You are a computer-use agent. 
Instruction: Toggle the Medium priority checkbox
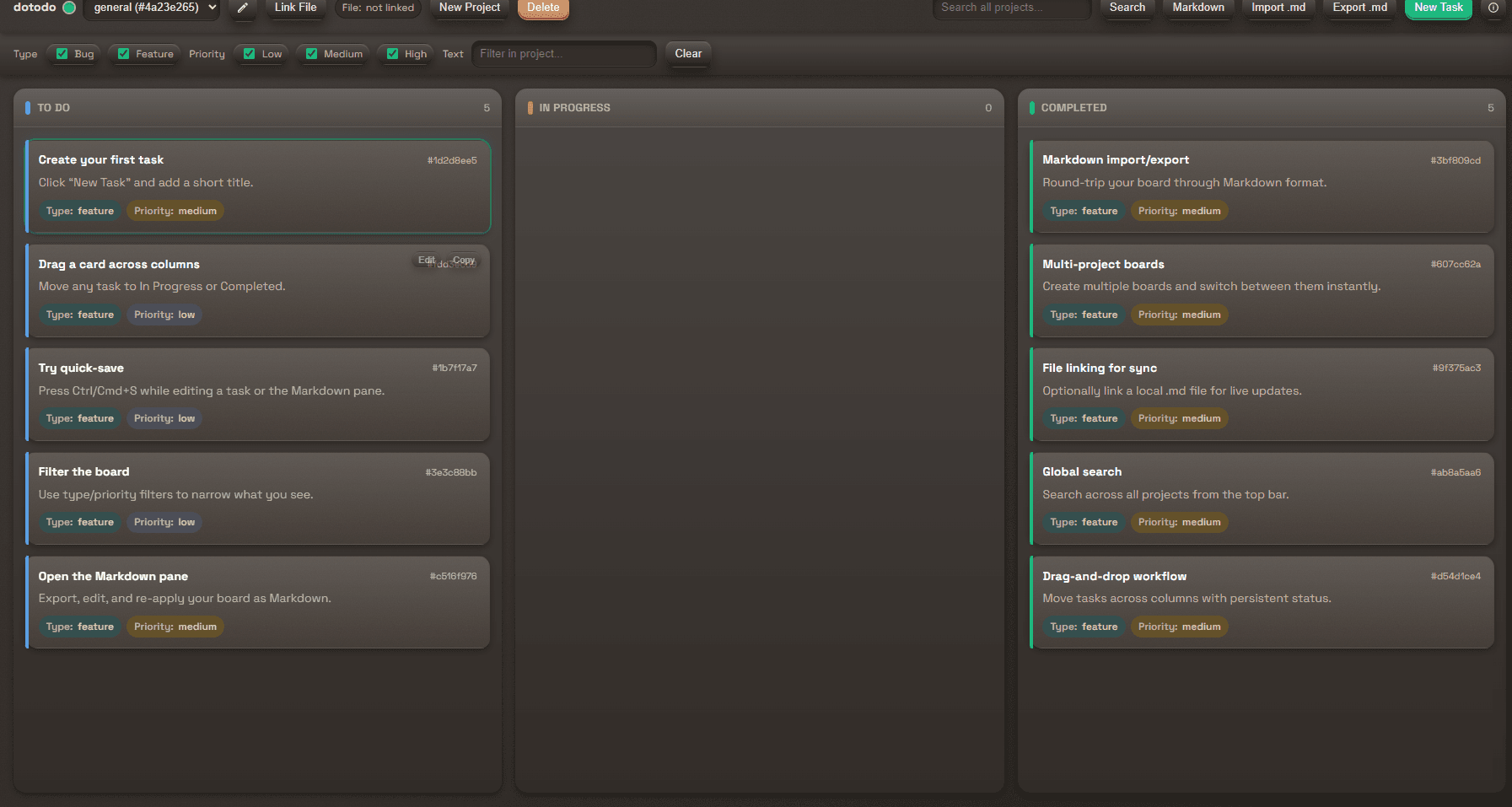point(312,54)
